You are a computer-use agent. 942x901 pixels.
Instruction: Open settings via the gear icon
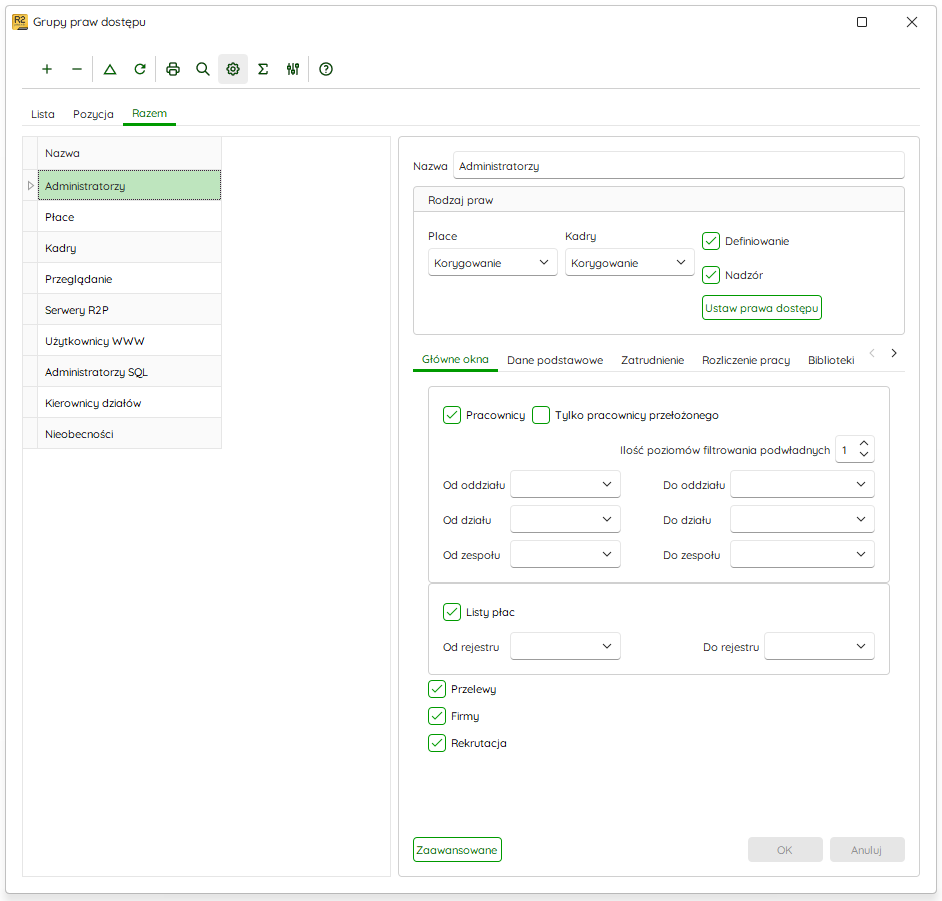[x=233, y=69]
